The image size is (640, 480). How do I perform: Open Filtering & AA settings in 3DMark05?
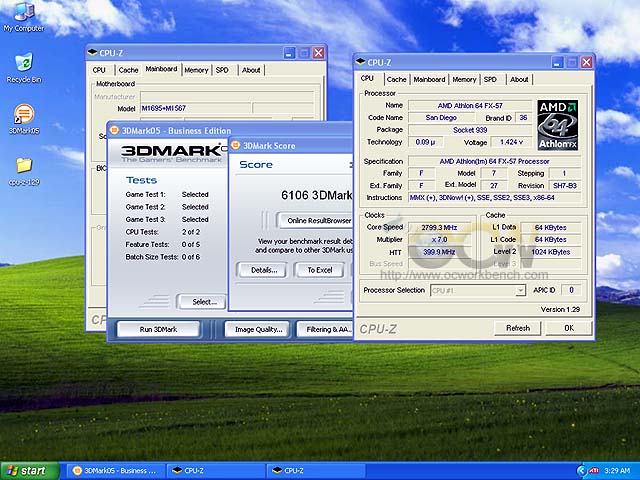click(x=327, y=329)
